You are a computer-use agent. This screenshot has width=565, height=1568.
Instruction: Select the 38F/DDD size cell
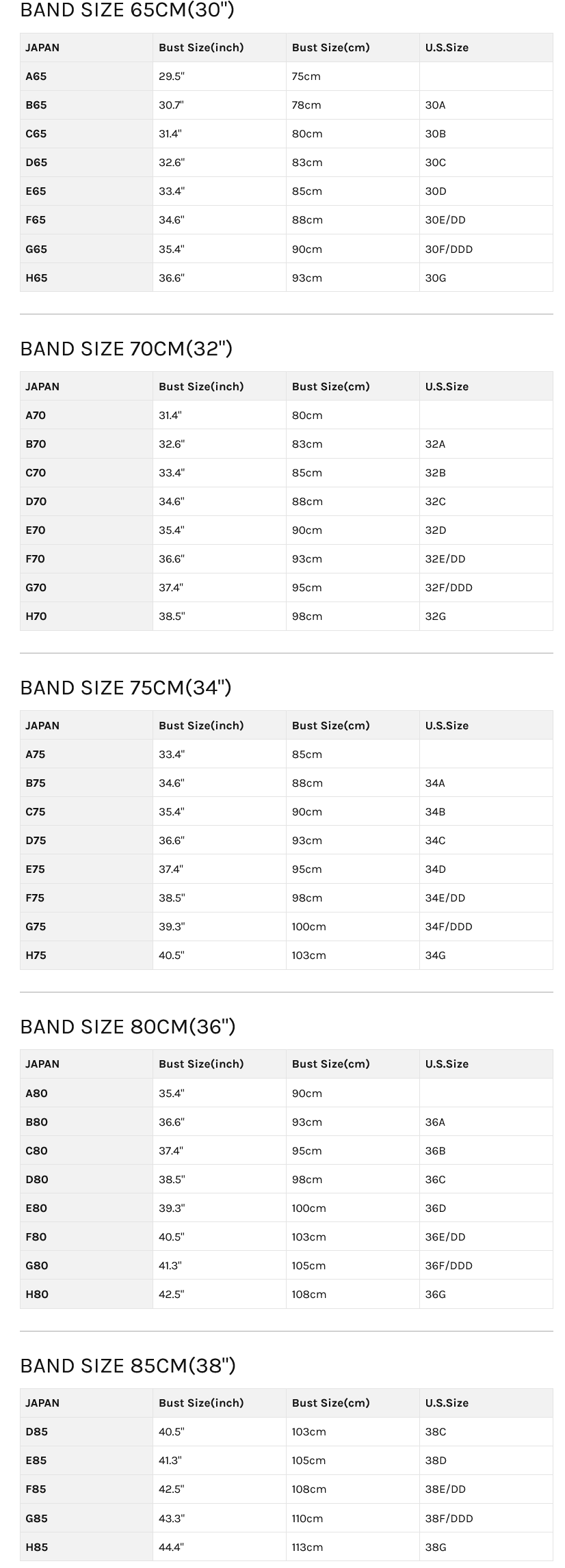pyautogui.click(x=486, y=1518)
